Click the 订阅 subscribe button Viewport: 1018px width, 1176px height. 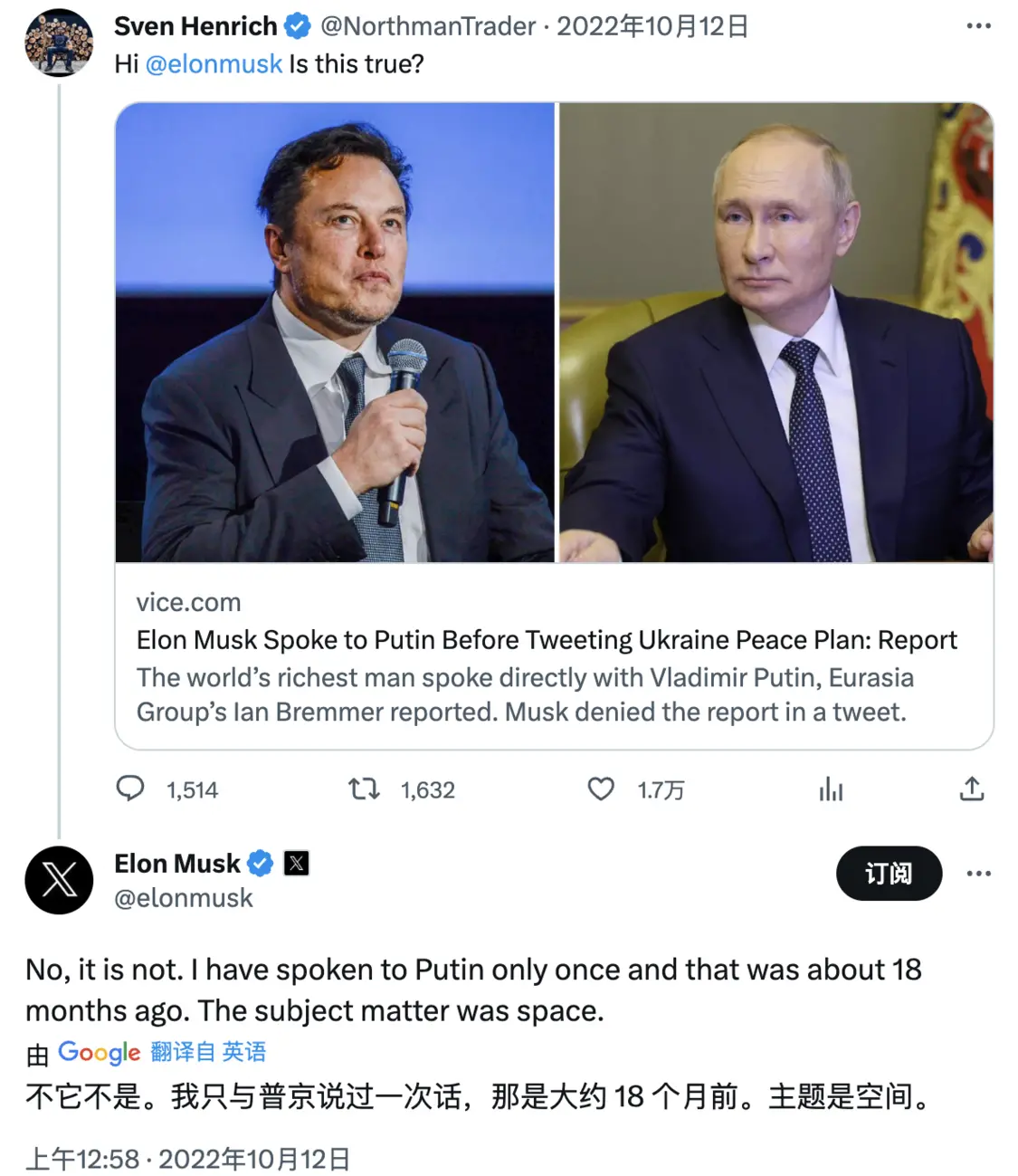click(889, 874)
